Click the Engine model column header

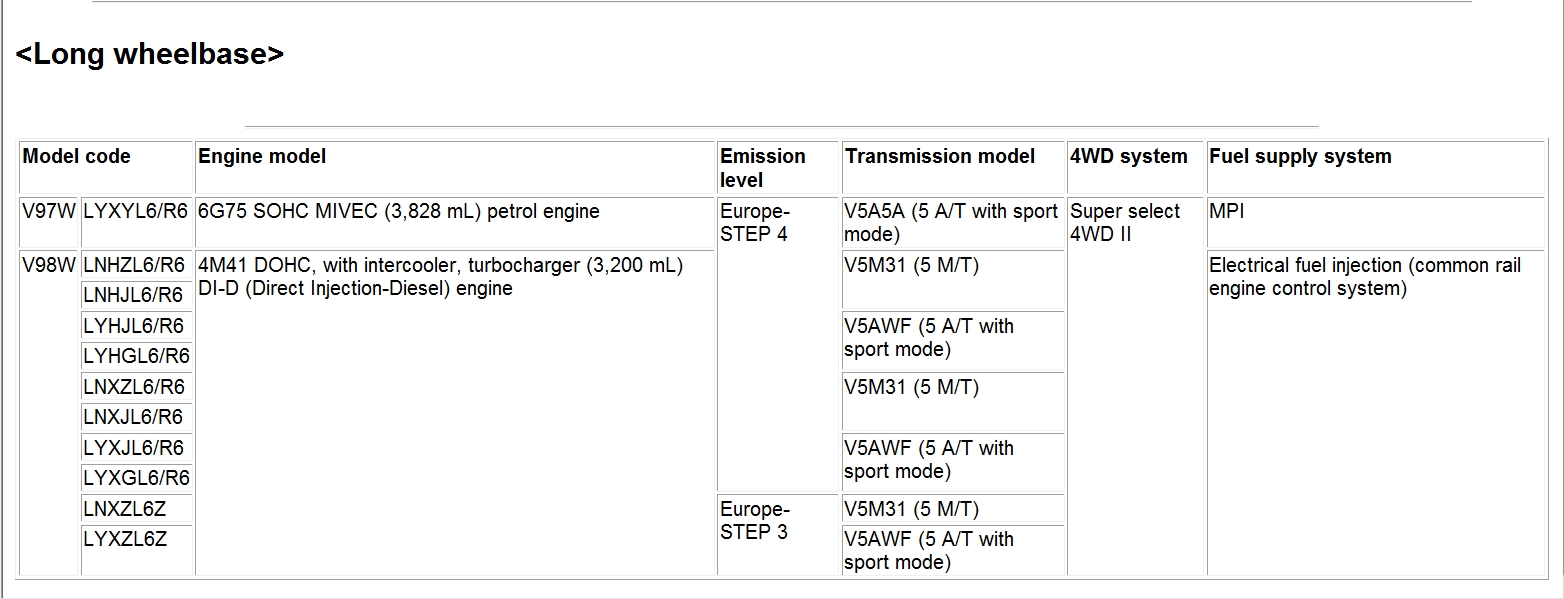click(262, 157)
